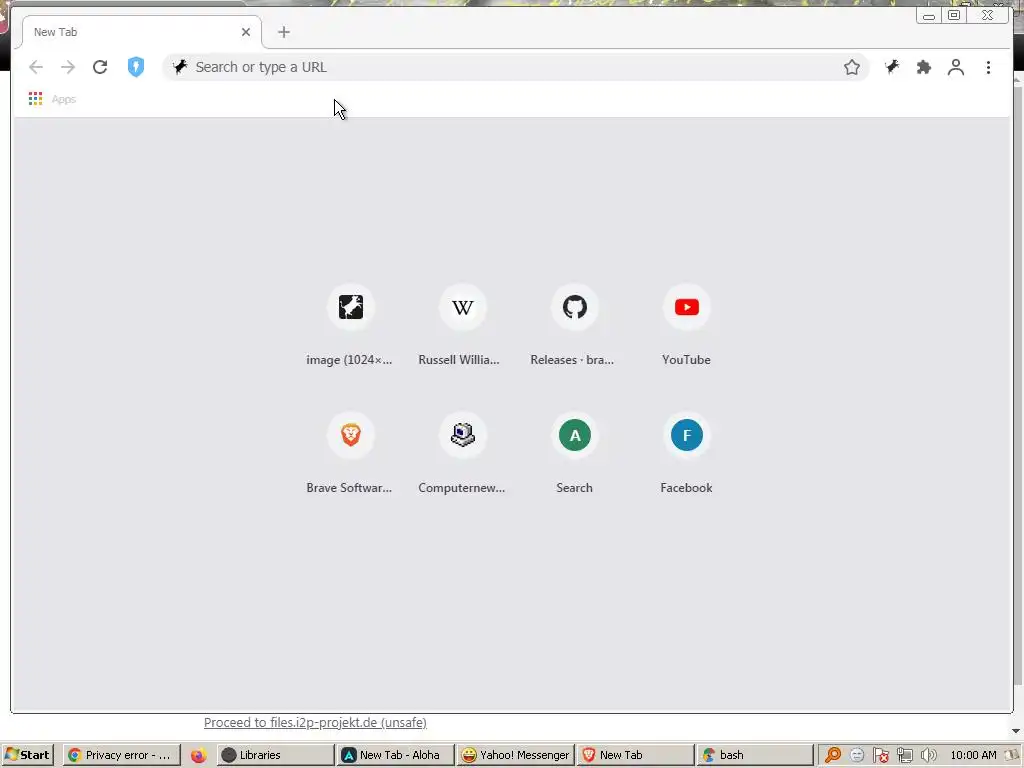Open a new tab with the plus button
The image size is (1024, 768).
(283, 32)
